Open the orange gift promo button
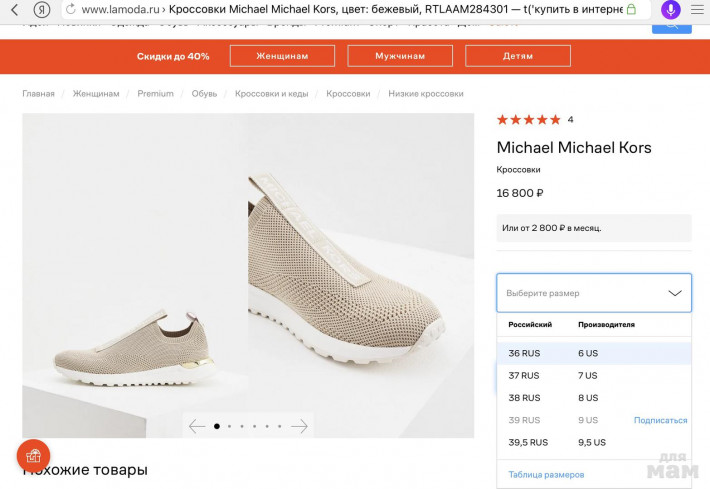This screenshot has width=710, height=489. click(x=33, y=456)
